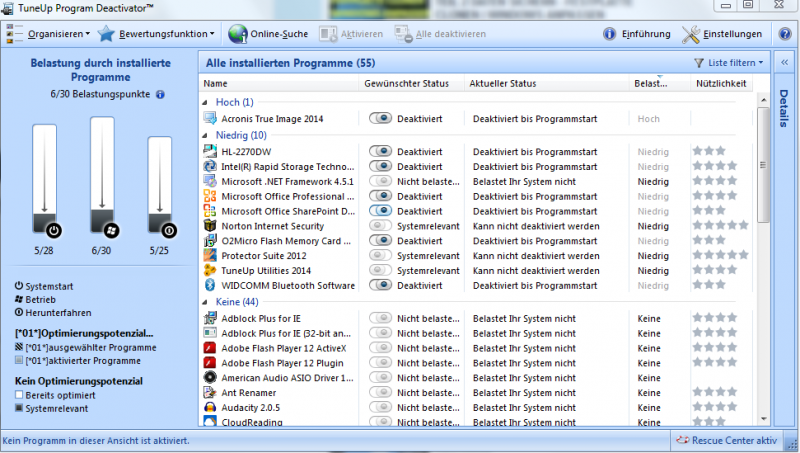The width and height of the screenshot is (800, 453).
Task: Toggle the HL-2270DW deactivation switch
Action: coord(381,152)
